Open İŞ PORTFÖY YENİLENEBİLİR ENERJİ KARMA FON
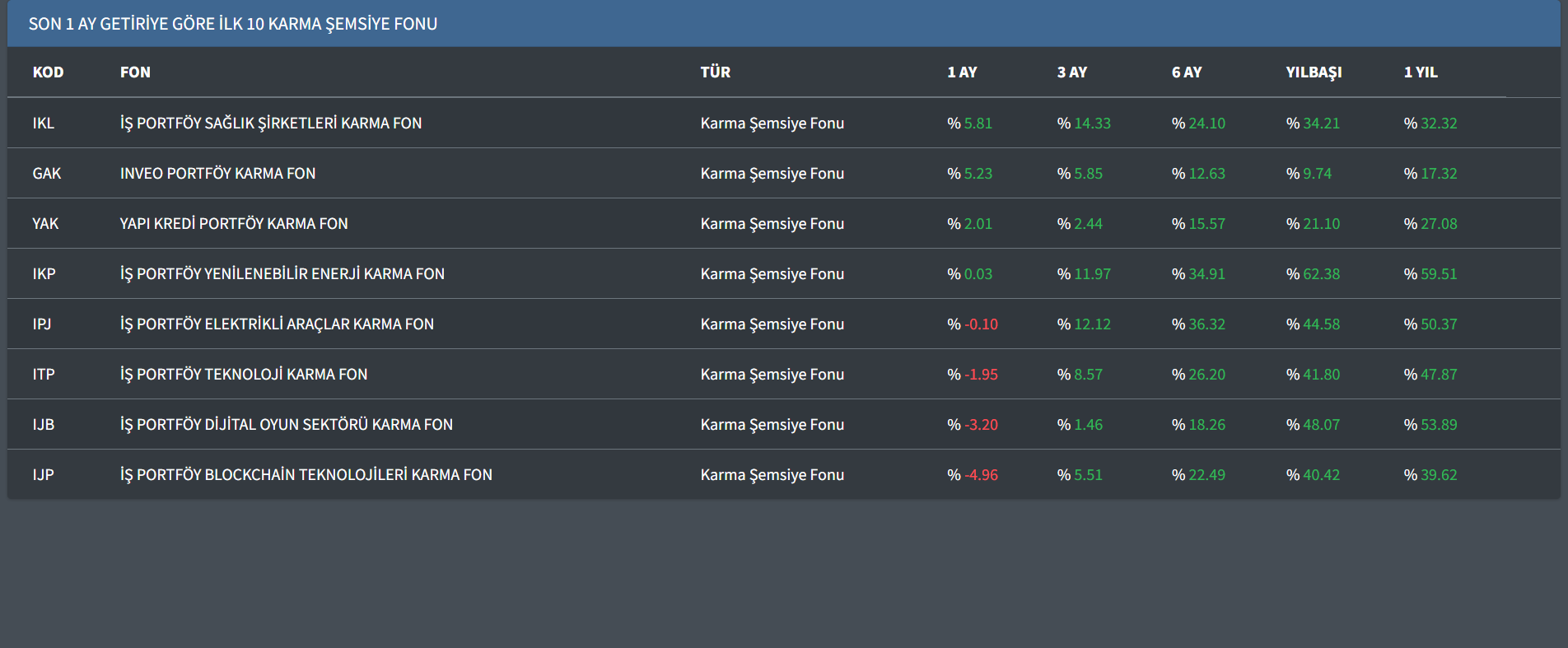This screenshot has width=1568, height=648. [x=282, y=274]
